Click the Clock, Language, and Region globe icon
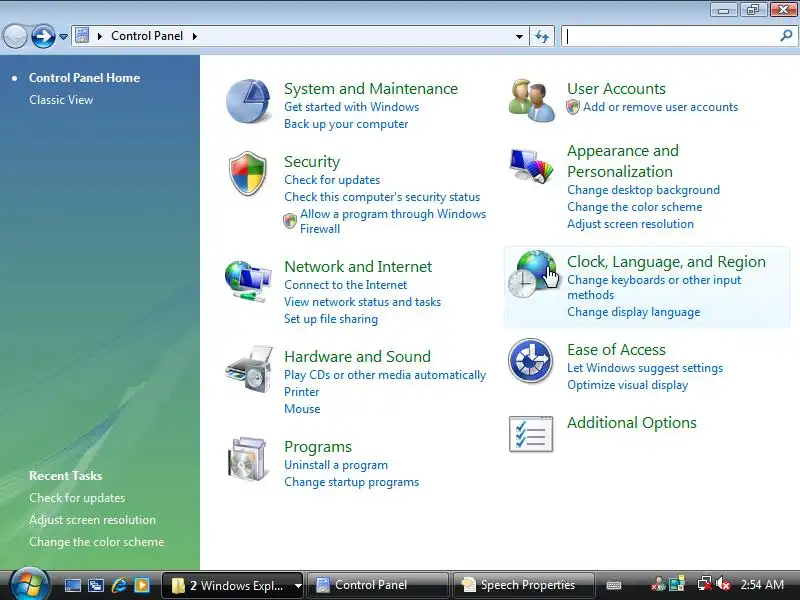The width and height of the screenshot is (800, 600). coord(532,274)
